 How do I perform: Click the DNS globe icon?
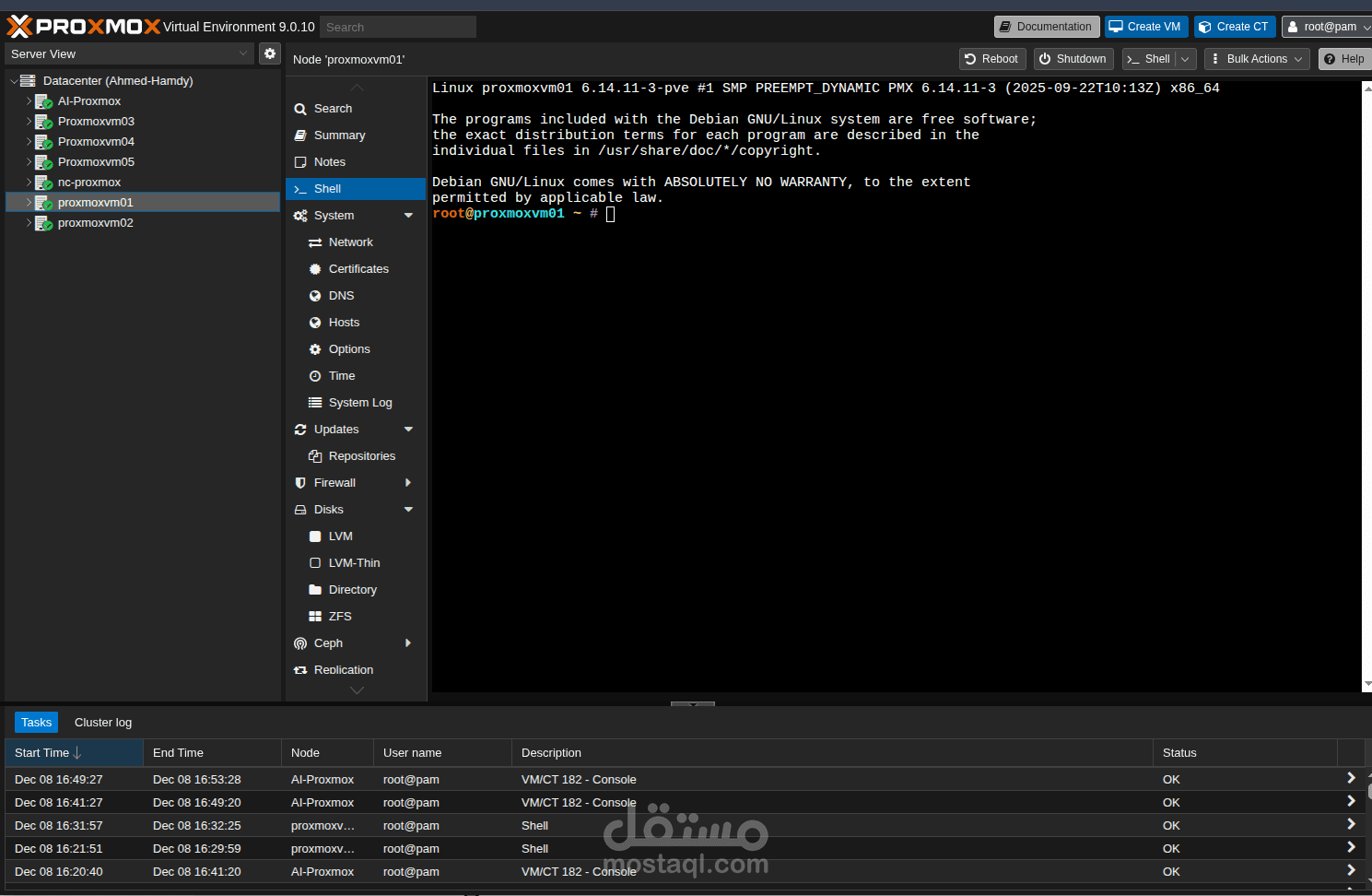(x=315, y=296)
